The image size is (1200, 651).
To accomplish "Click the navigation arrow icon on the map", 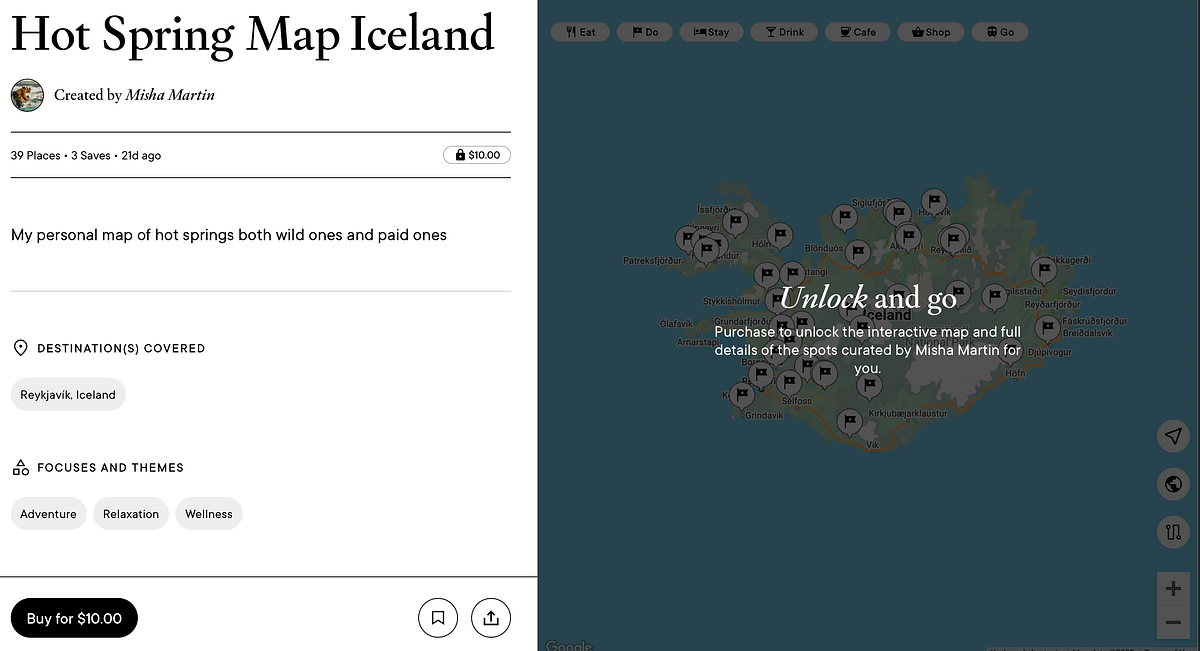I will [1173, 436].
